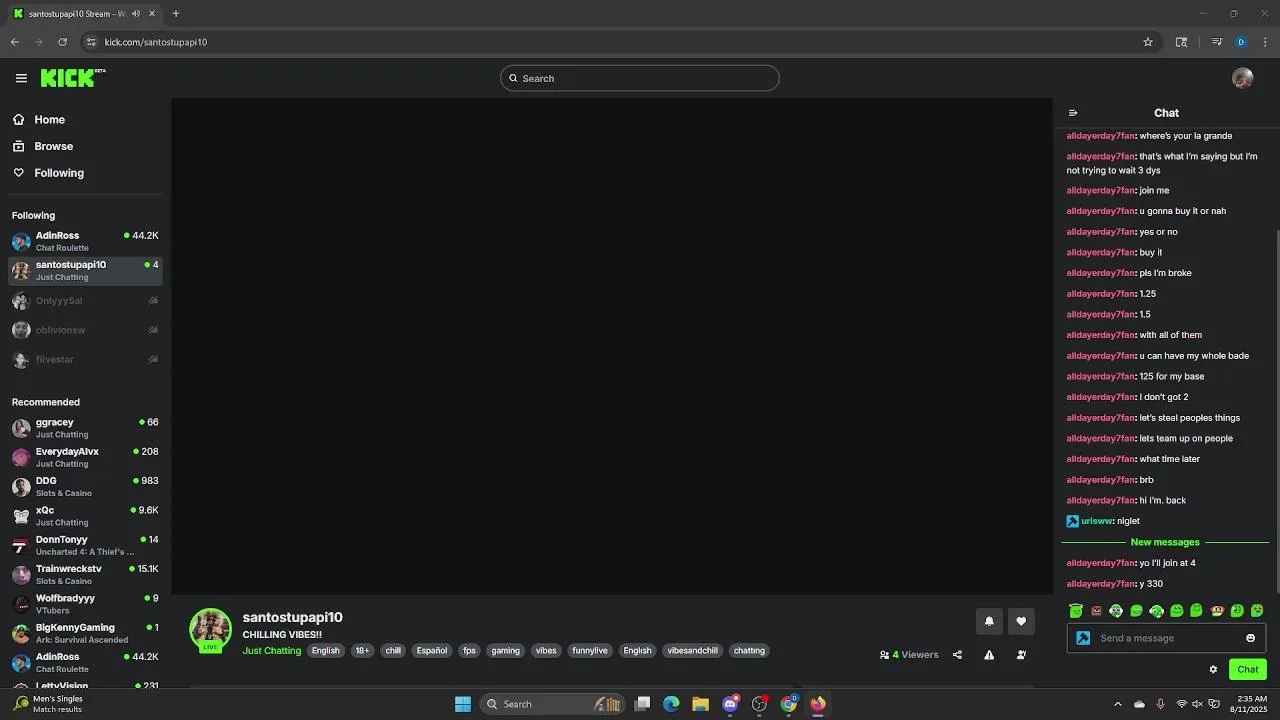Image resolution: width=1280 pixels, height=720 pixels.
Task: Open File Explorer from the taskbar
Action: (x=700, y=704)
